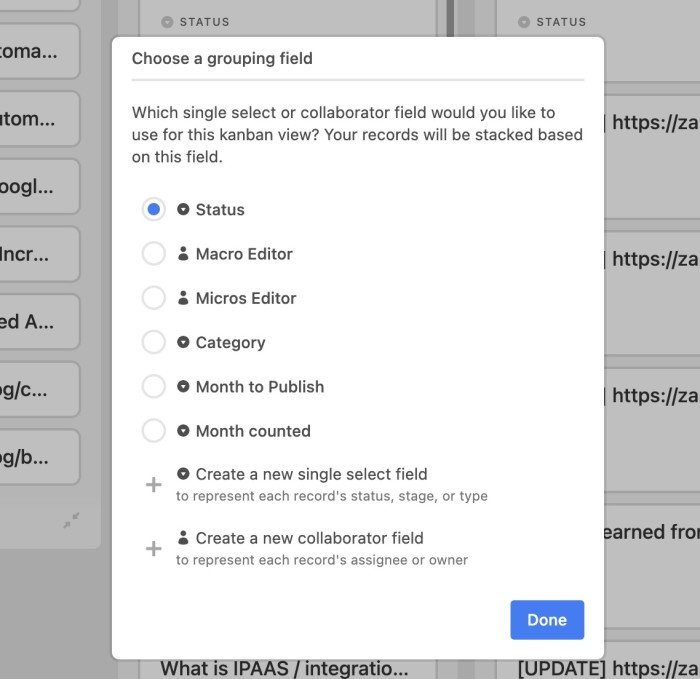Click single select icon beside Category

(x=183, y=342)
